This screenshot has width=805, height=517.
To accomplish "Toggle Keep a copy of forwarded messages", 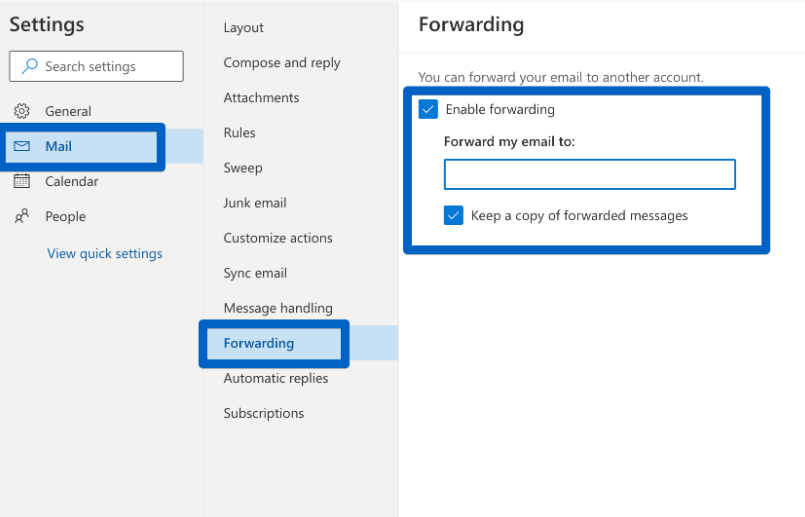I will [x=454, y=216].
